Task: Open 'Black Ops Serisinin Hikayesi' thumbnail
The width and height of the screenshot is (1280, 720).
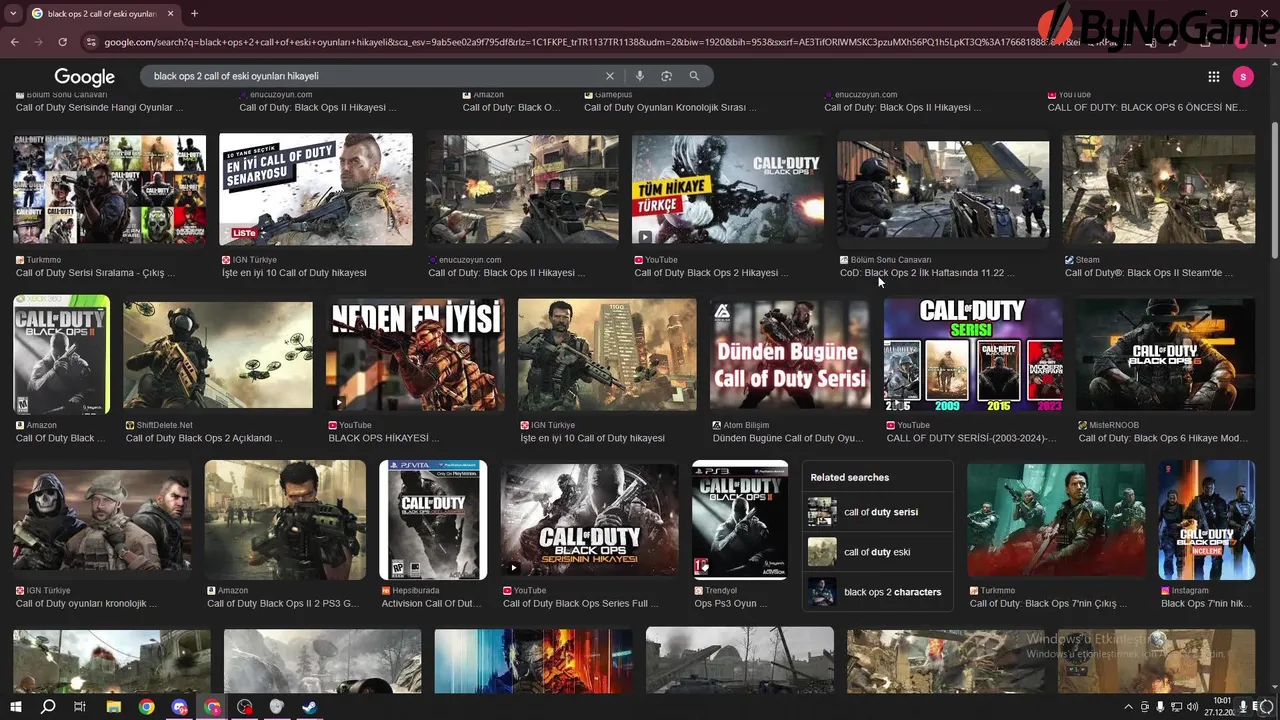Action: coord(589,520)
